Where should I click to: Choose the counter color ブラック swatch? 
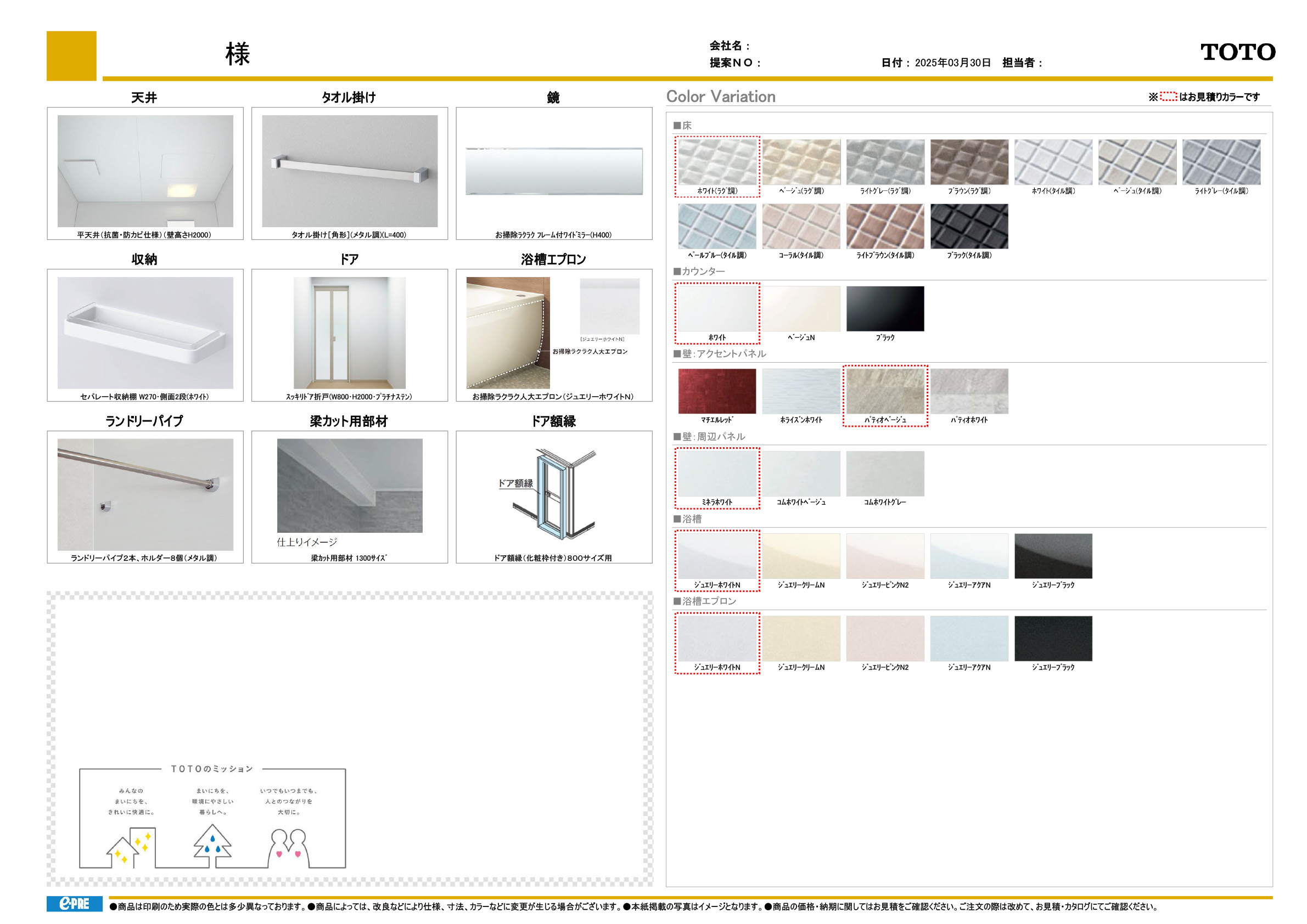885,309
